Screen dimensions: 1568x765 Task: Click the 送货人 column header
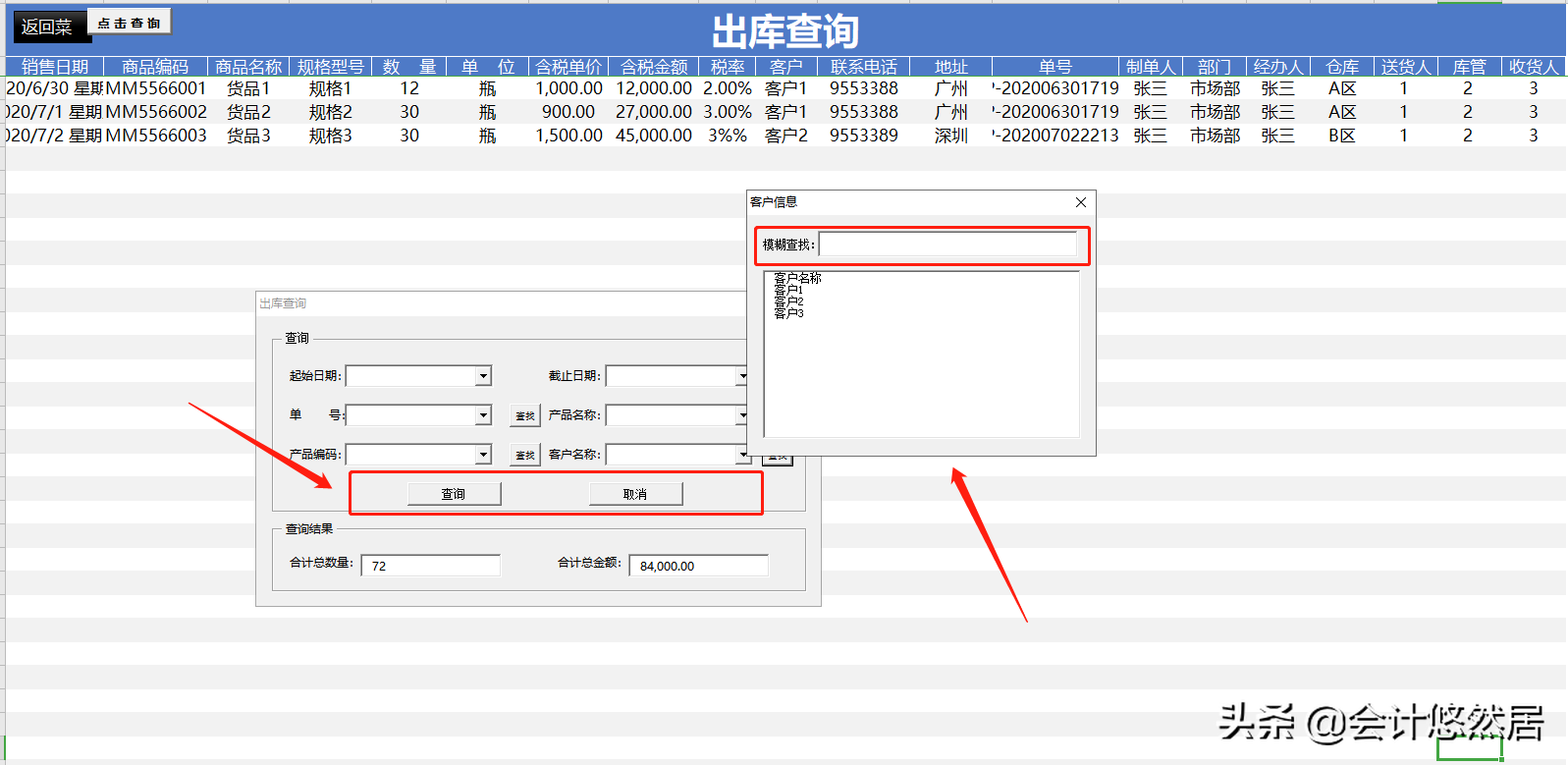[x=1406, y=67]
